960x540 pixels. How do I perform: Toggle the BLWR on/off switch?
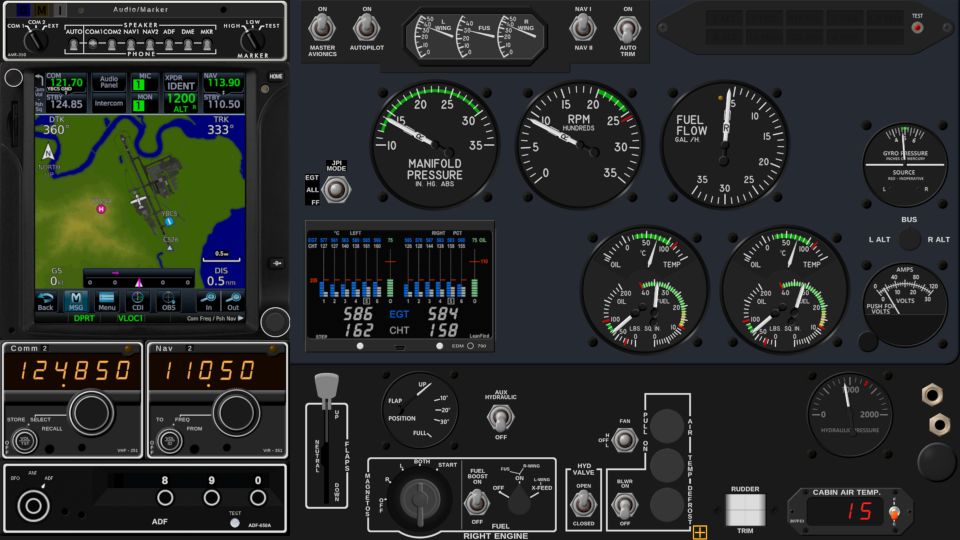624,506
